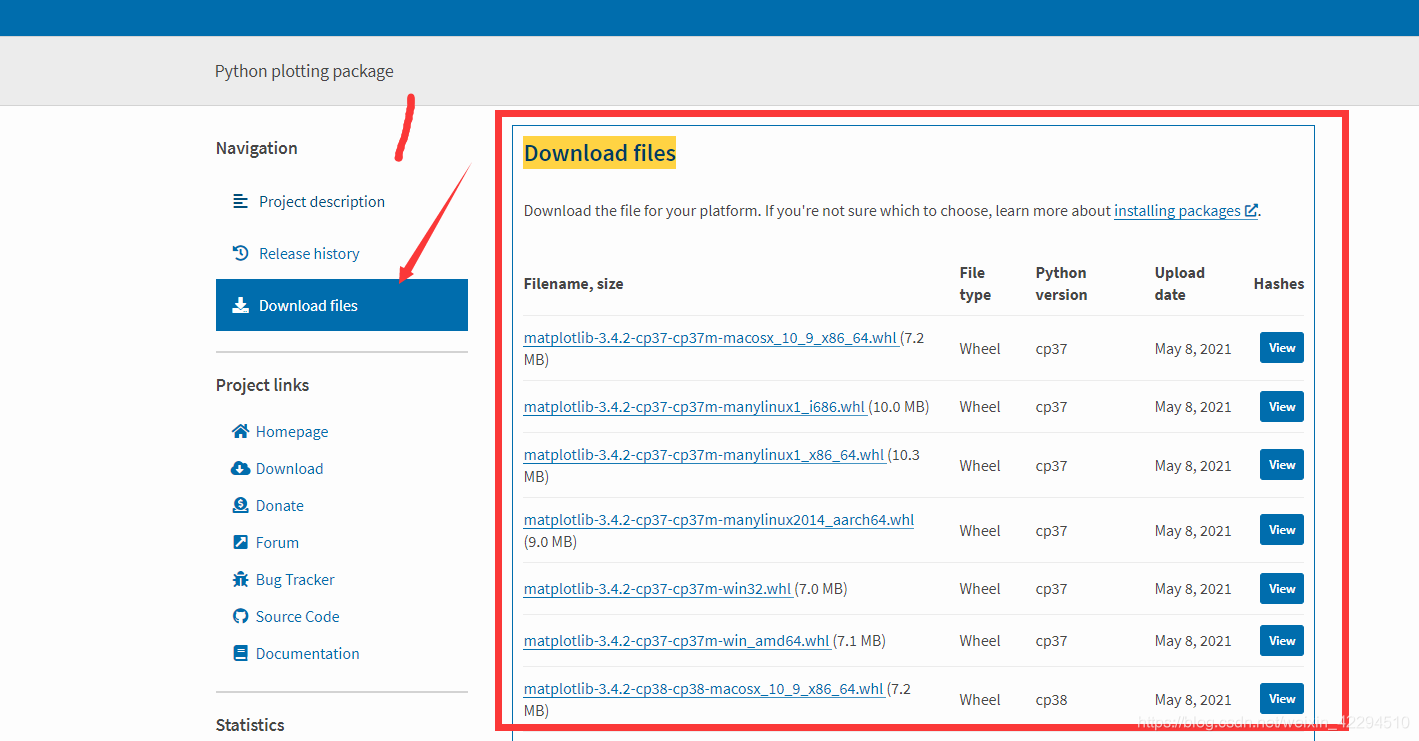This screenshot has height=741, width=1419.
Task: Click the cloud Download icon
Action: [x=240, y=468]
